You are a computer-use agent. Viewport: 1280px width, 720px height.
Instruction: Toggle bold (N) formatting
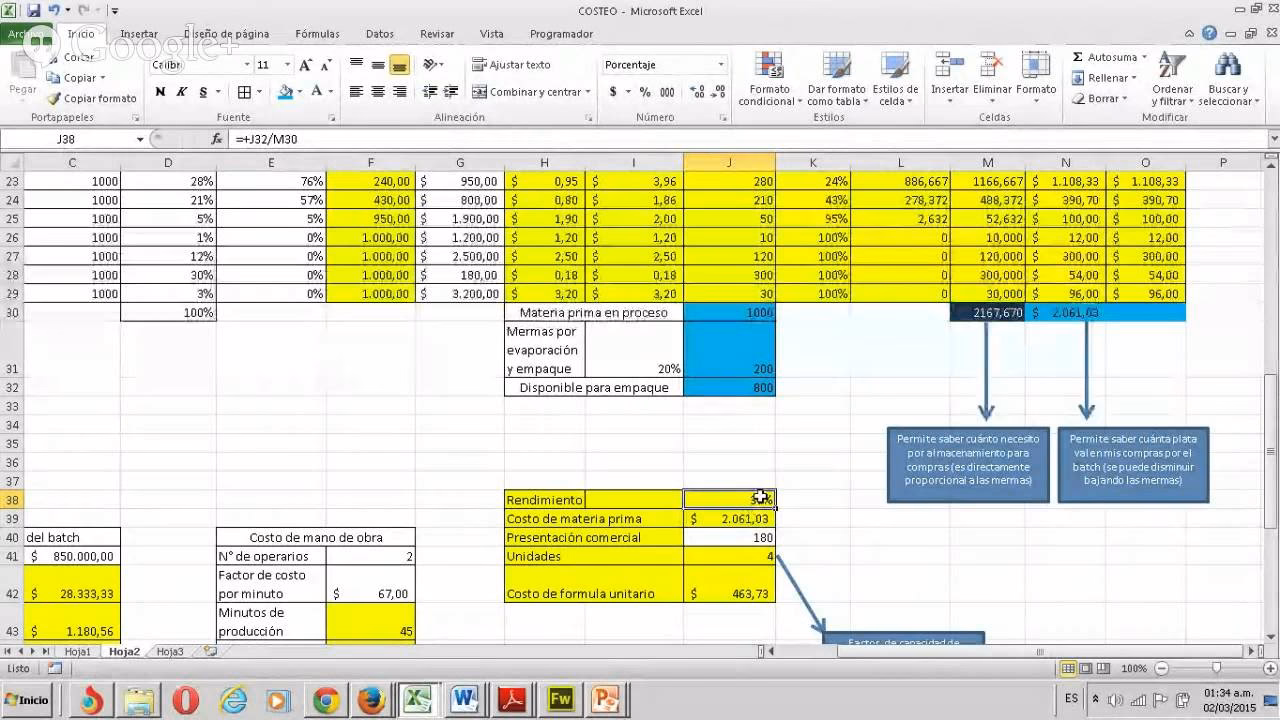pos(160,92)
